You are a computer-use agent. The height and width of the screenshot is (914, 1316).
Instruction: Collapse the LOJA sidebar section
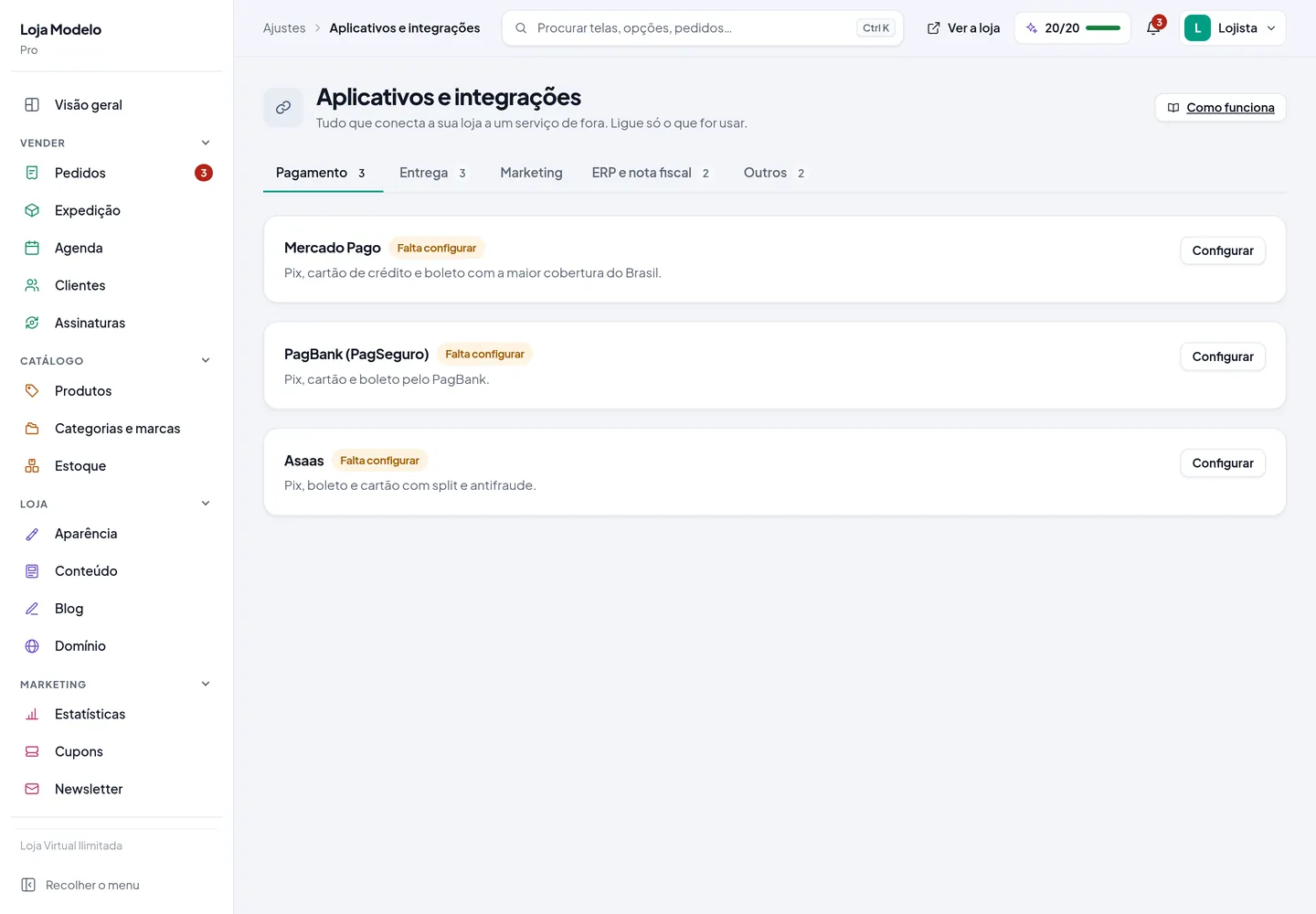(206, 504)
